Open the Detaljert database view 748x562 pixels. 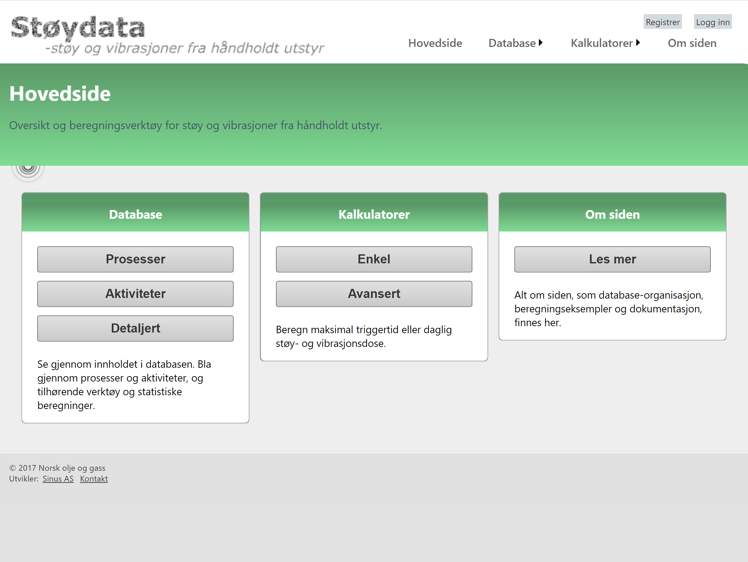coord(135,328)
